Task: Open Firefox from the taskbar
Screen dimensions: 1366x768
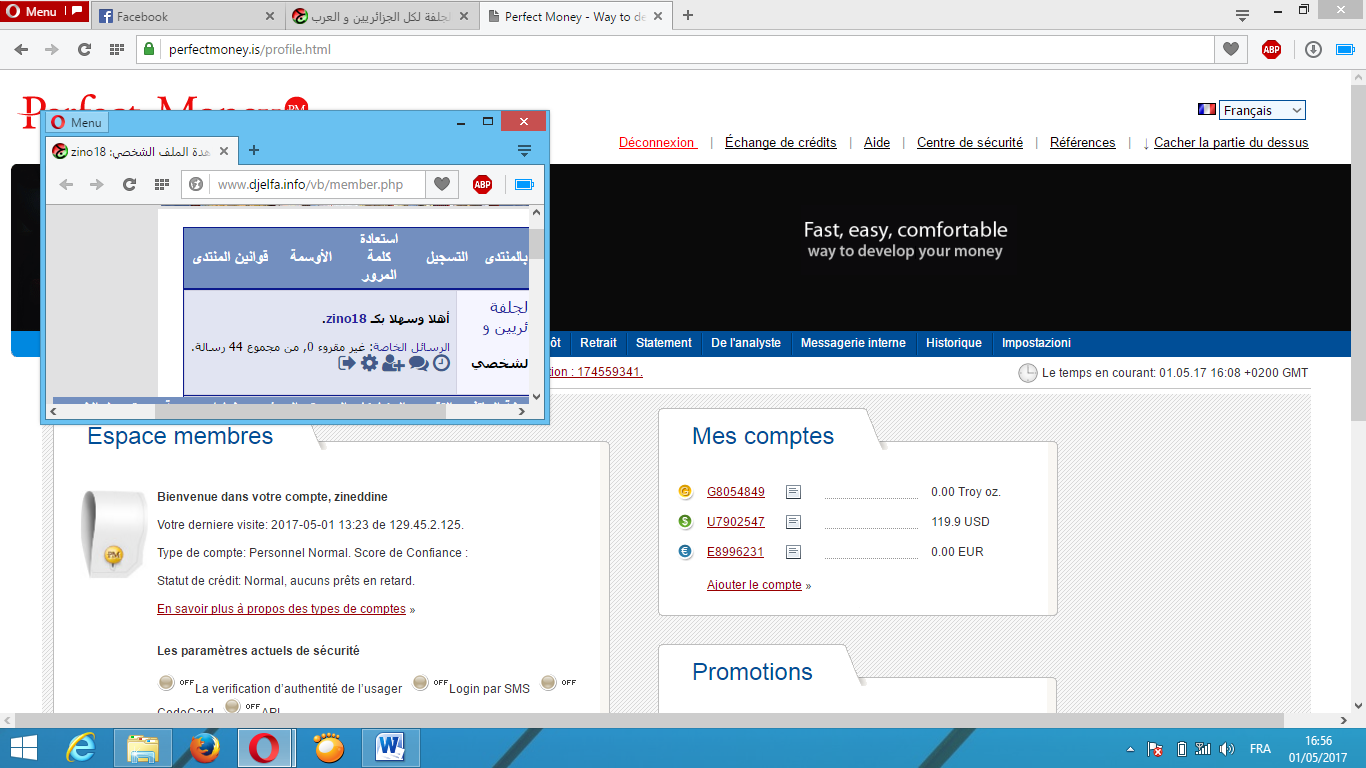Action: (x=204, y=748)
